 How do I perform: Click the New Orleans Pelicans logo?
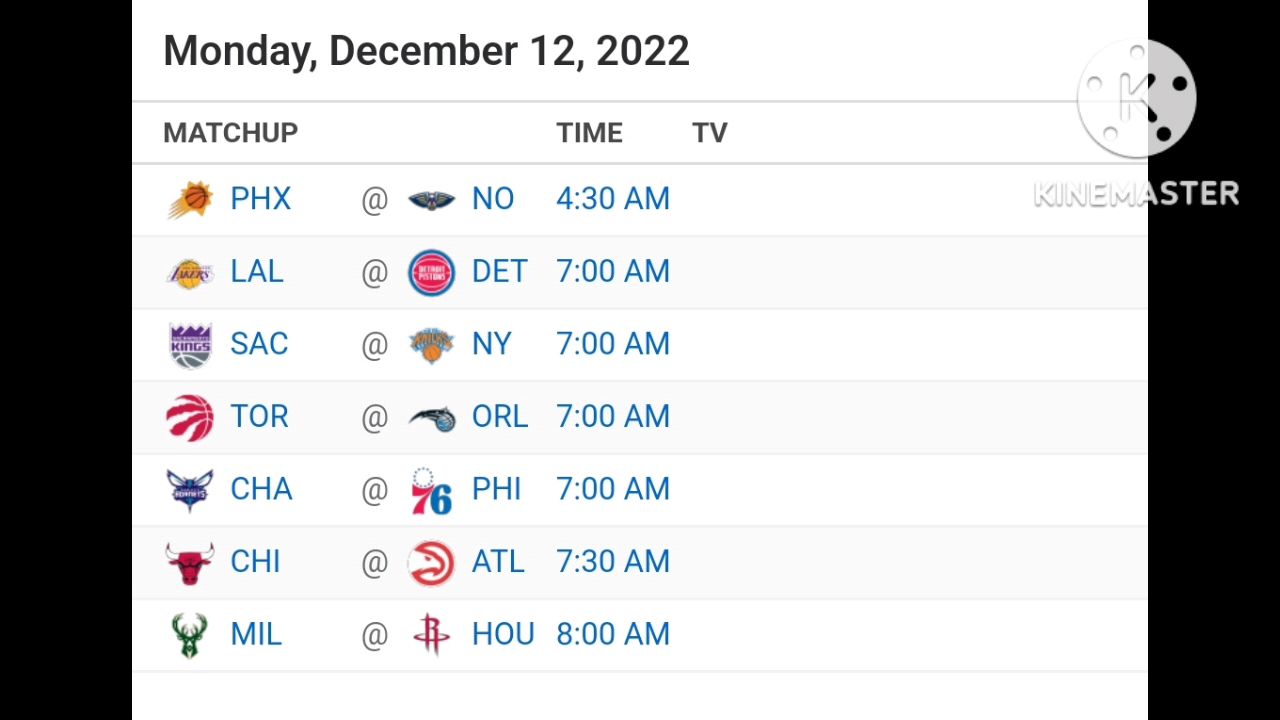pyautogui.click(x=432, y=200)
